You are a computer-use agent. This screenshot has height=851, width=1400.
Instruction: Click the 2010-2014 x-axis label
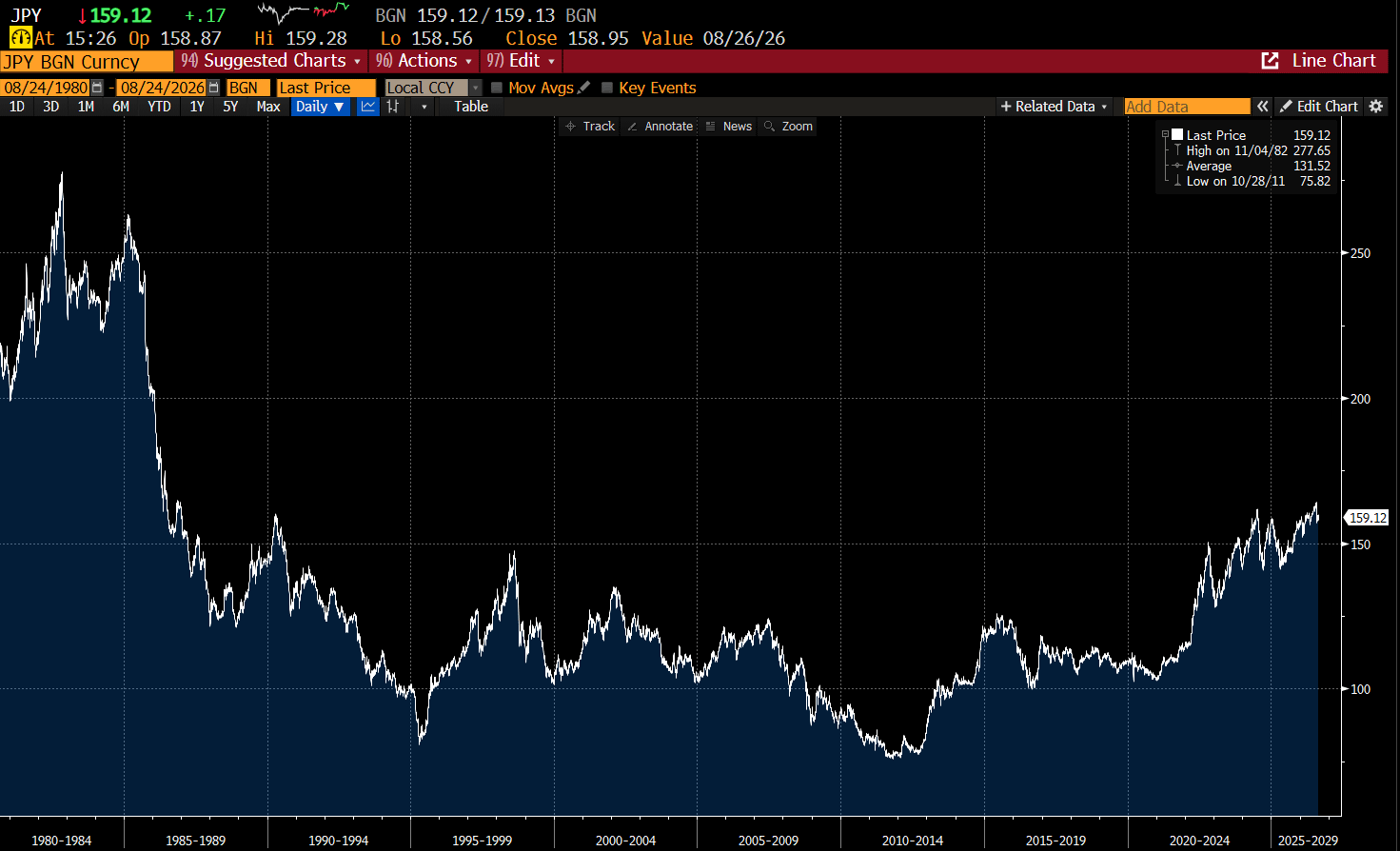pyautogui.click(x=913, y=841)
